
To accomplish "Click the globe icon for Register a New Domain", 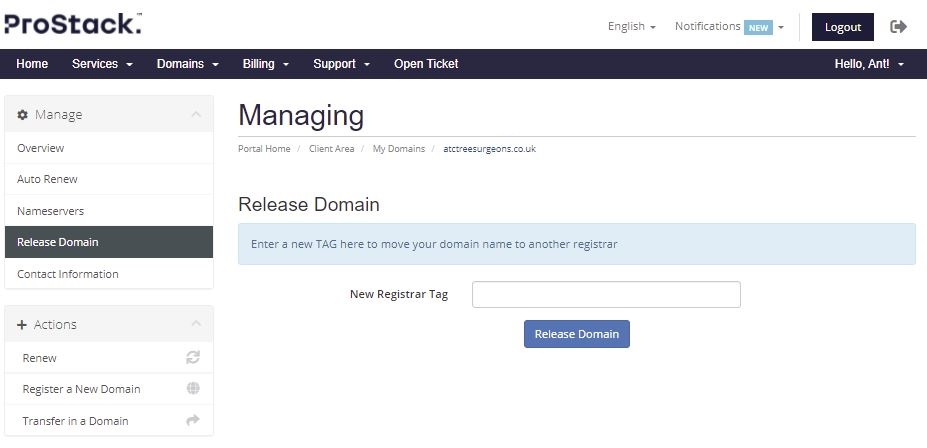I will tap(193, 388).
